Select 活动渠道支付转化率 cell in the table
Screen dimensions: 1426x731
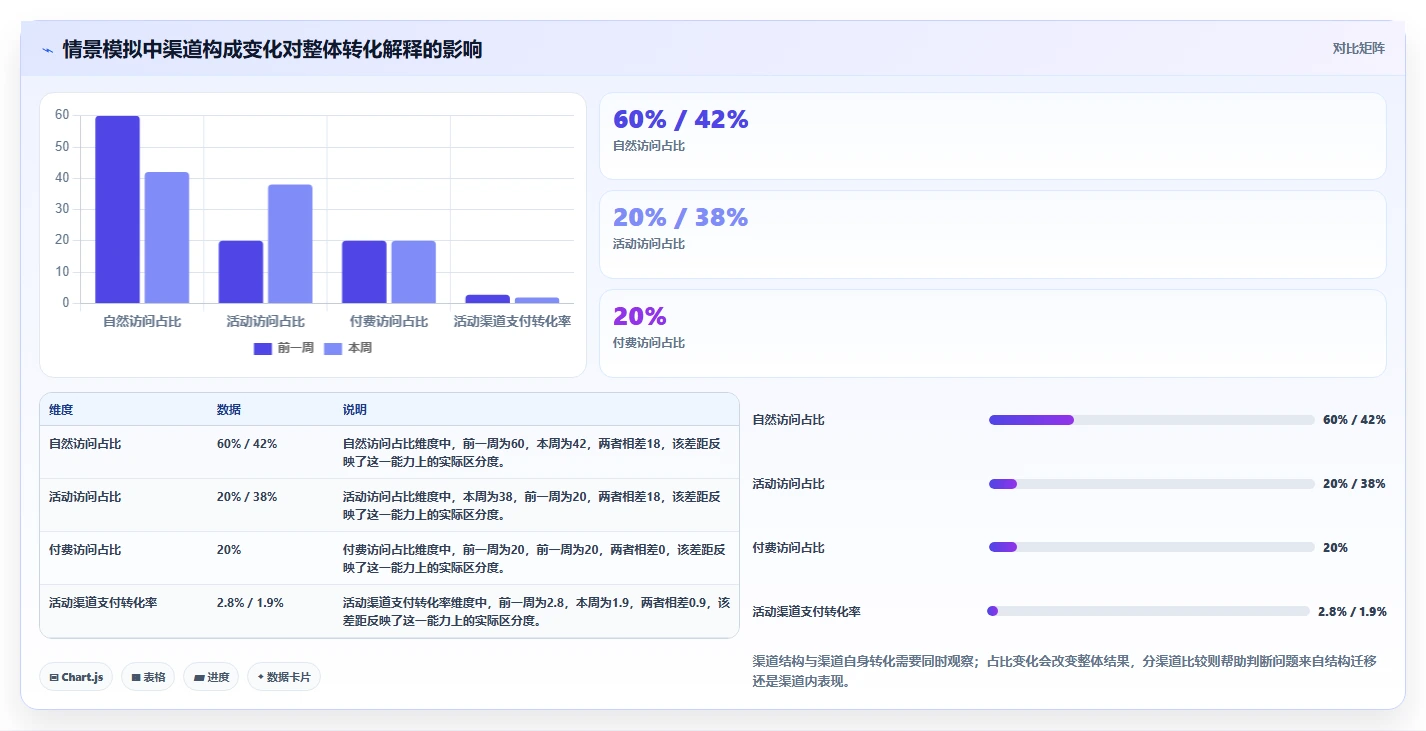[103, 603]
